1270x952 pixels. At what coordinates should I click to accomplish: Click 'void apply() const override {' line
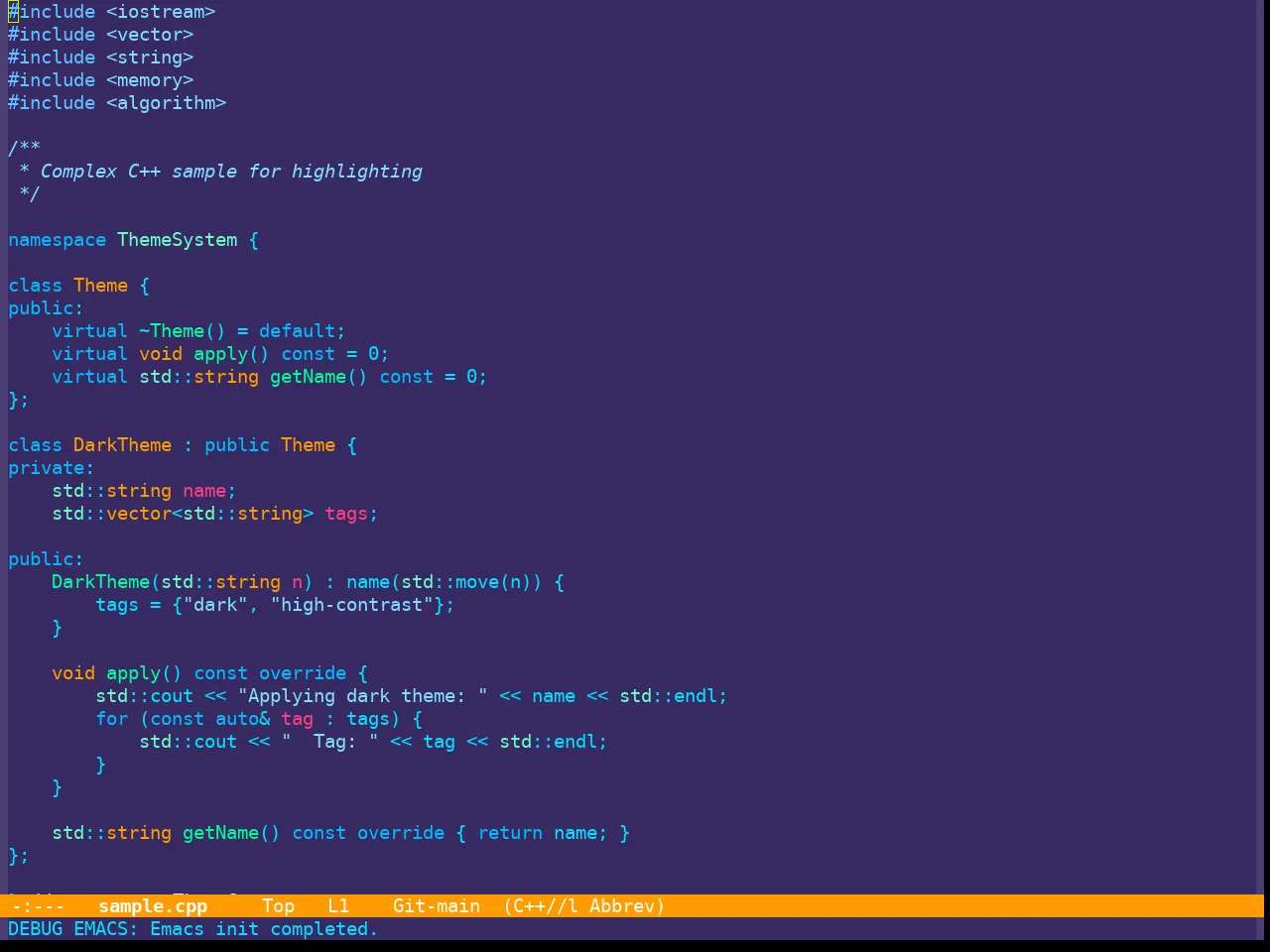coord(209,673)
